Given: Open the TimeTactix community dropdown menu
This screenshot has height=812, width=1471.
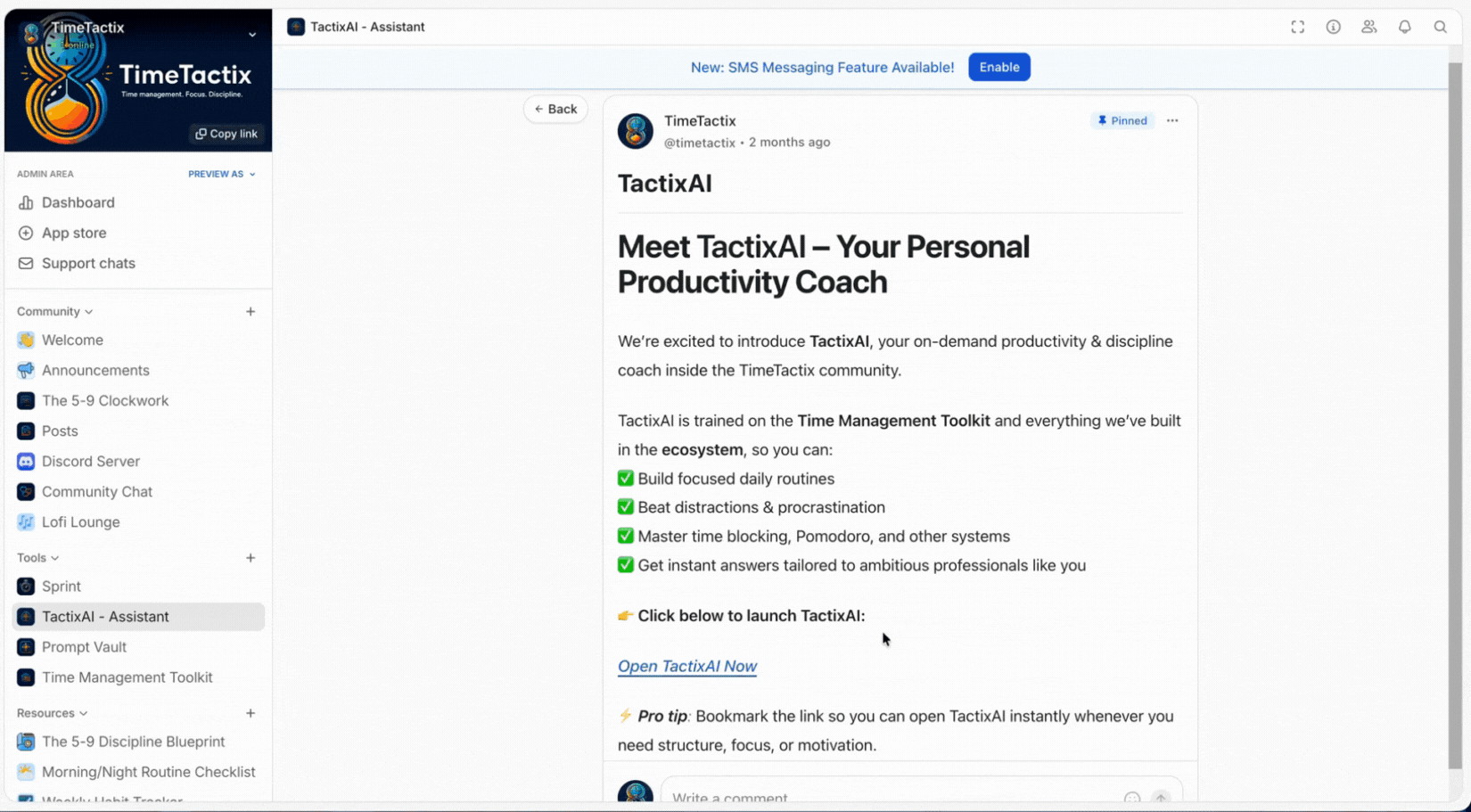Looking at the screenshot, I should (252, 35).
